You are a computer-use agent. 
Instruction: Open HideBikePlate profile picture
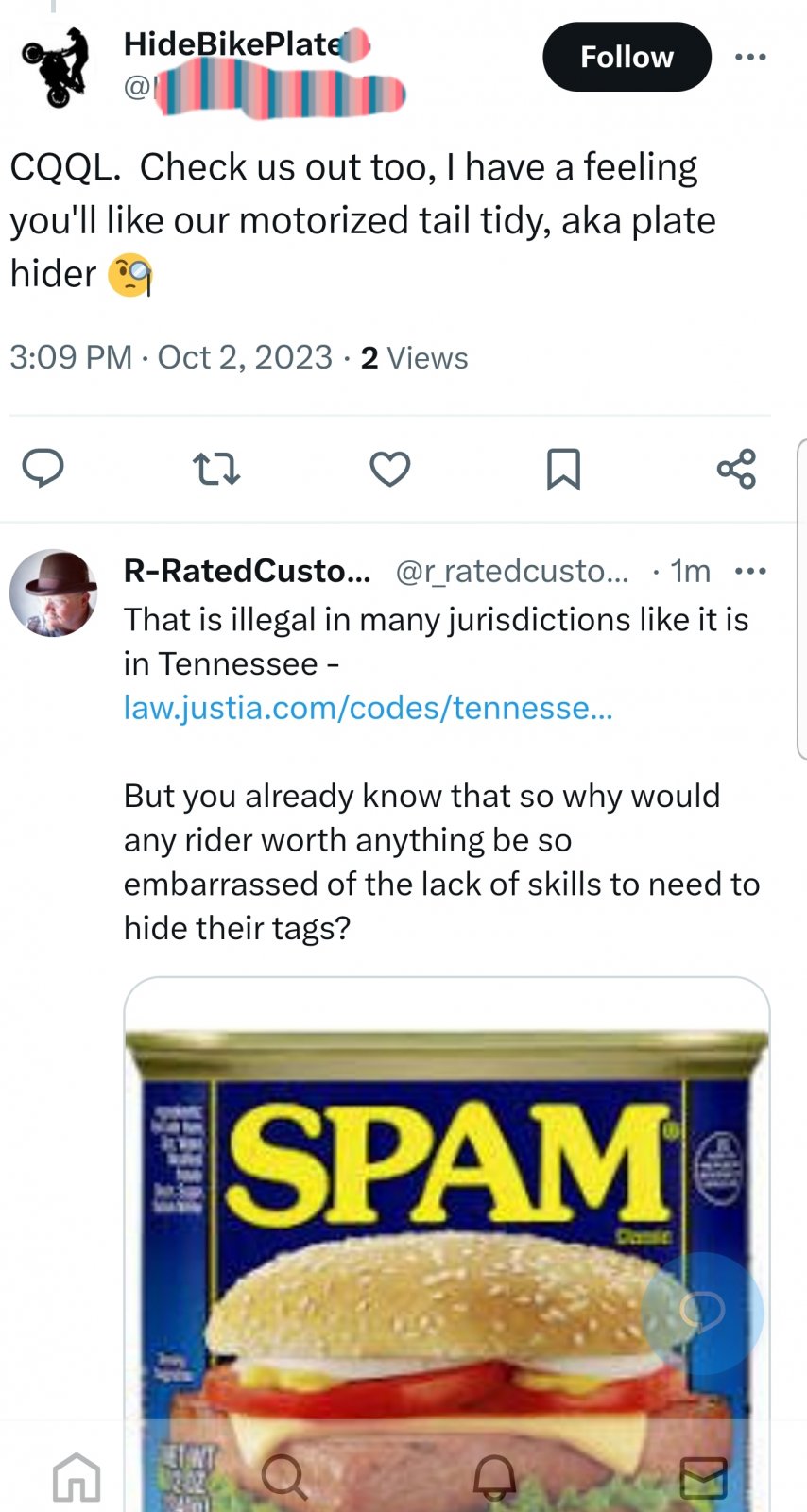coord(57,66)
